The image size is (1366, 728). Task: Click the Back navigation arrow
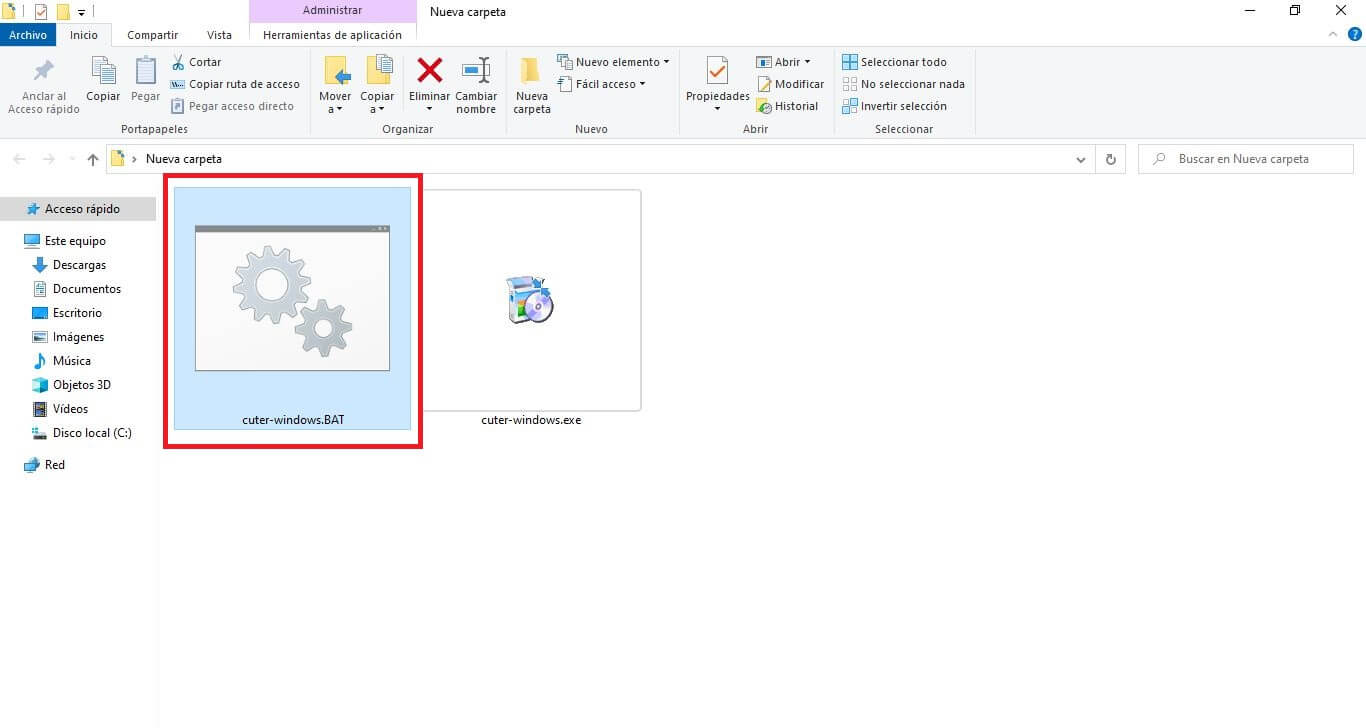[x=20, y=159]
